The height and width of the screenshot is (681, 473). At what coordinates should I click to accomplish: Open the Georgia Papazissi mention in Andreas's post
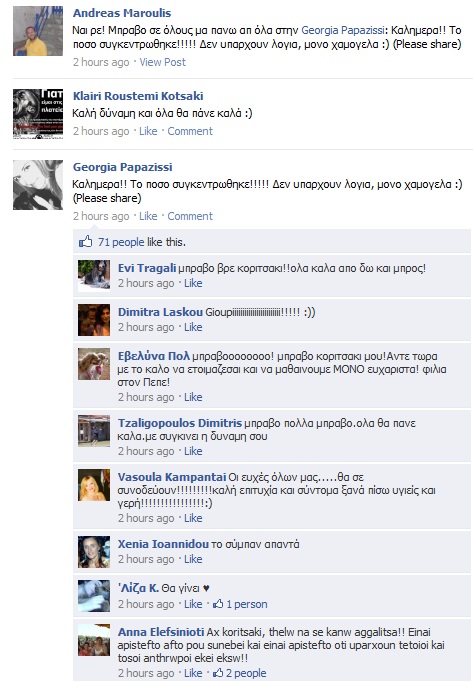click(343, 30)
